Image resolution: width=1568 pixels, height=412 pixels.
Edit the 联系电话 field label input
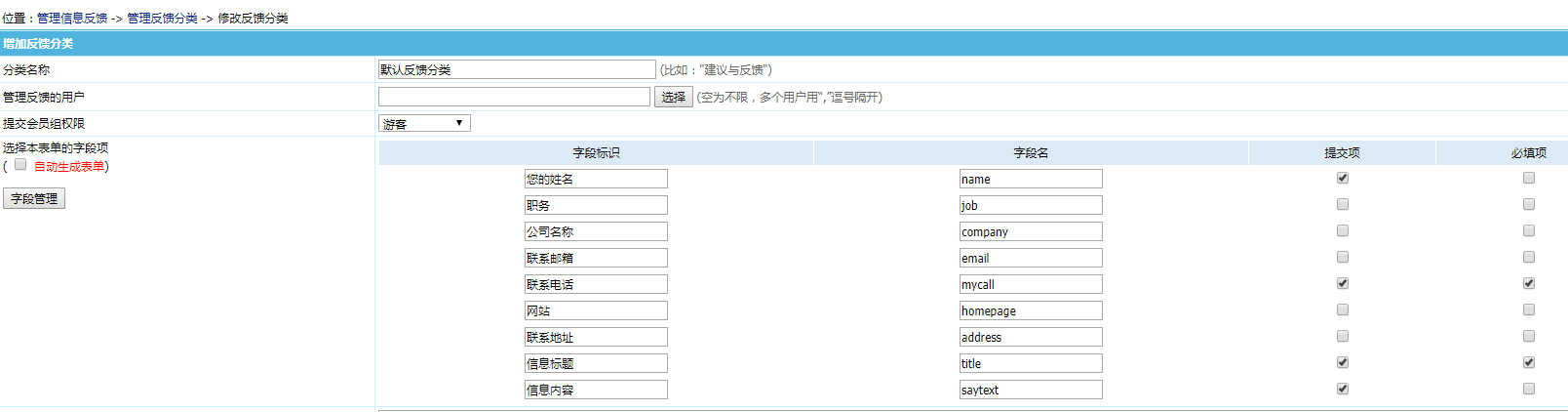(596, 284)
